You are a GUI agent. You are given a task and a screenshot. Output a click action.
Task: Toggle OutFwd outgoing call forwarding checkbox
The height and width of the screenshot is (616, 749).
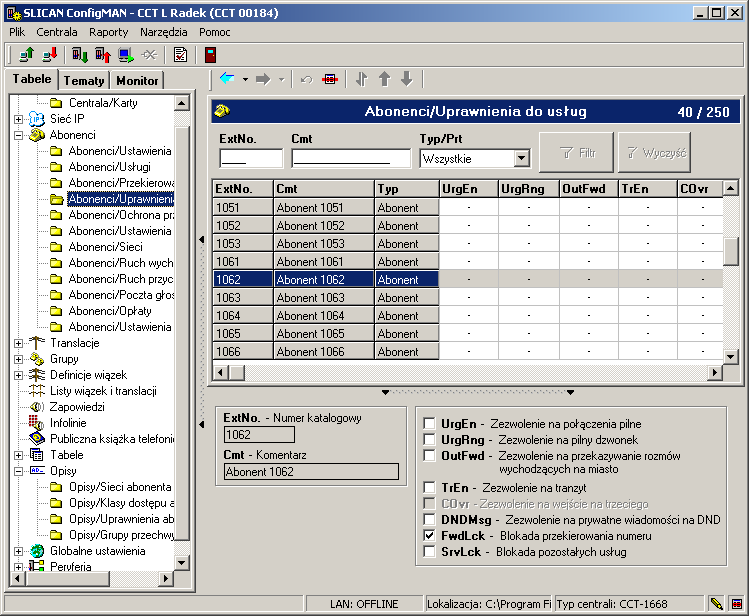click(x=429, y=456)
